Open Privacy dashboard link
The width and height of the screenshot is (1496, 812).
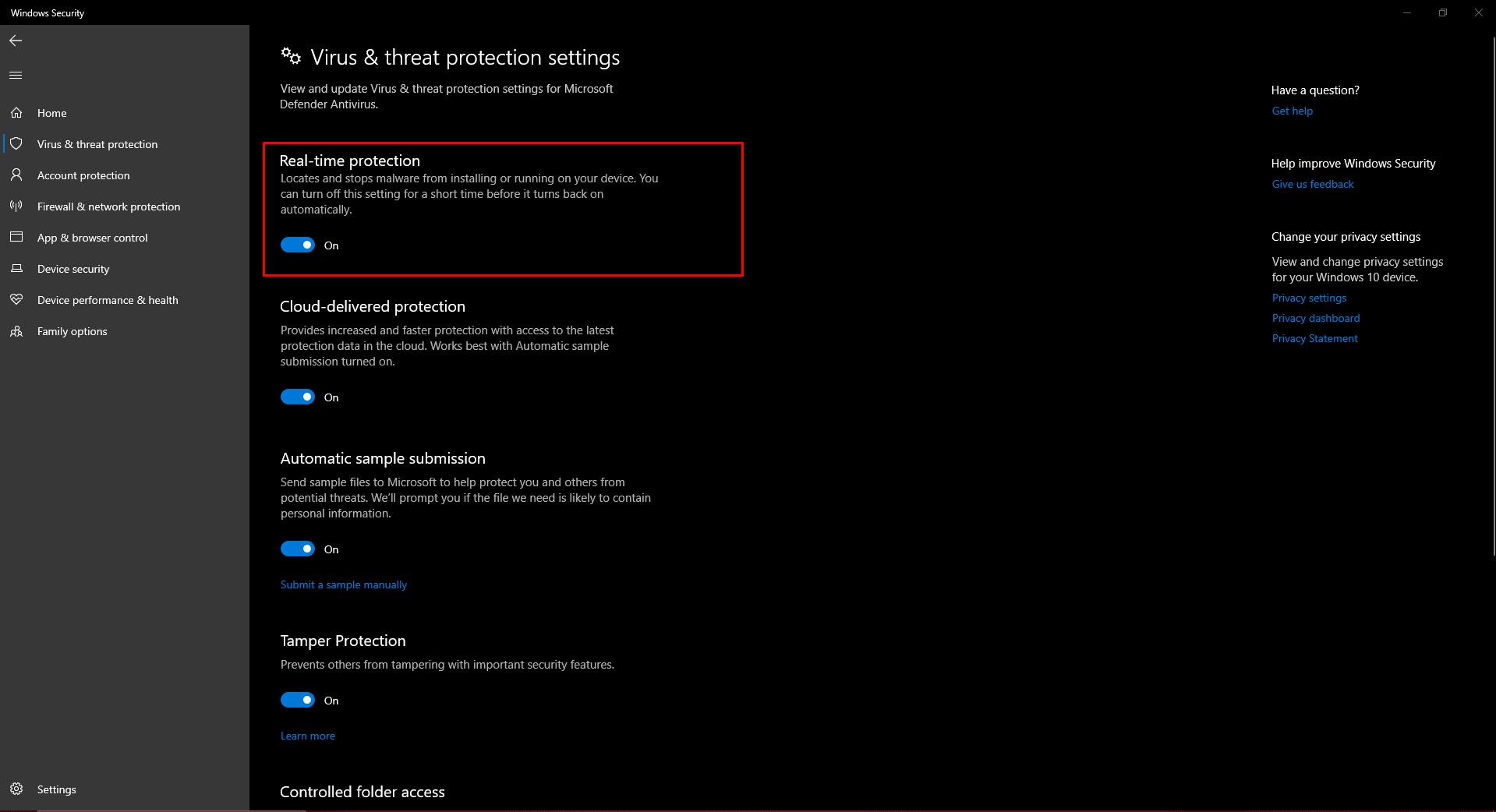pos(1316,318)
